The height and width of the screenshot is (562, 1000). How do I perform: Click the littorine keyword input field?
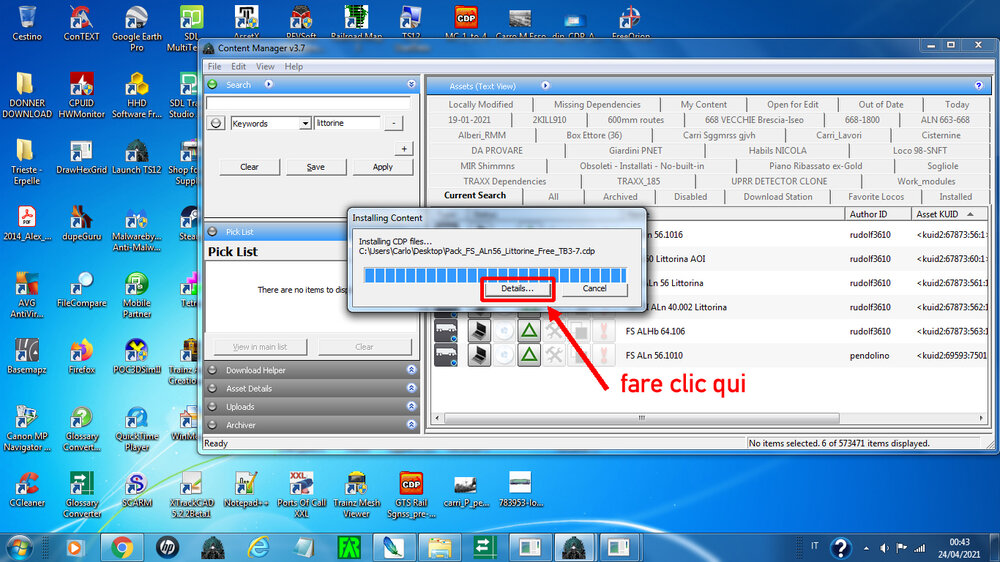coord(347,123)
